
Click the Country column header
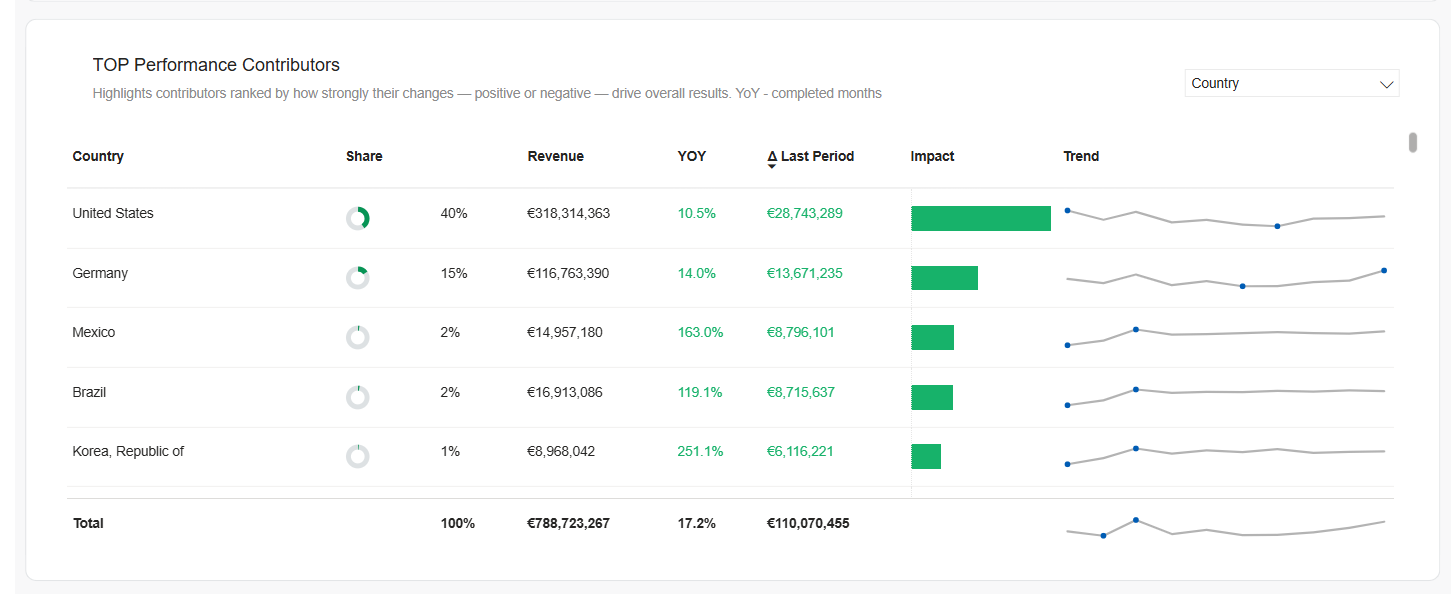[x=98, y=156]
